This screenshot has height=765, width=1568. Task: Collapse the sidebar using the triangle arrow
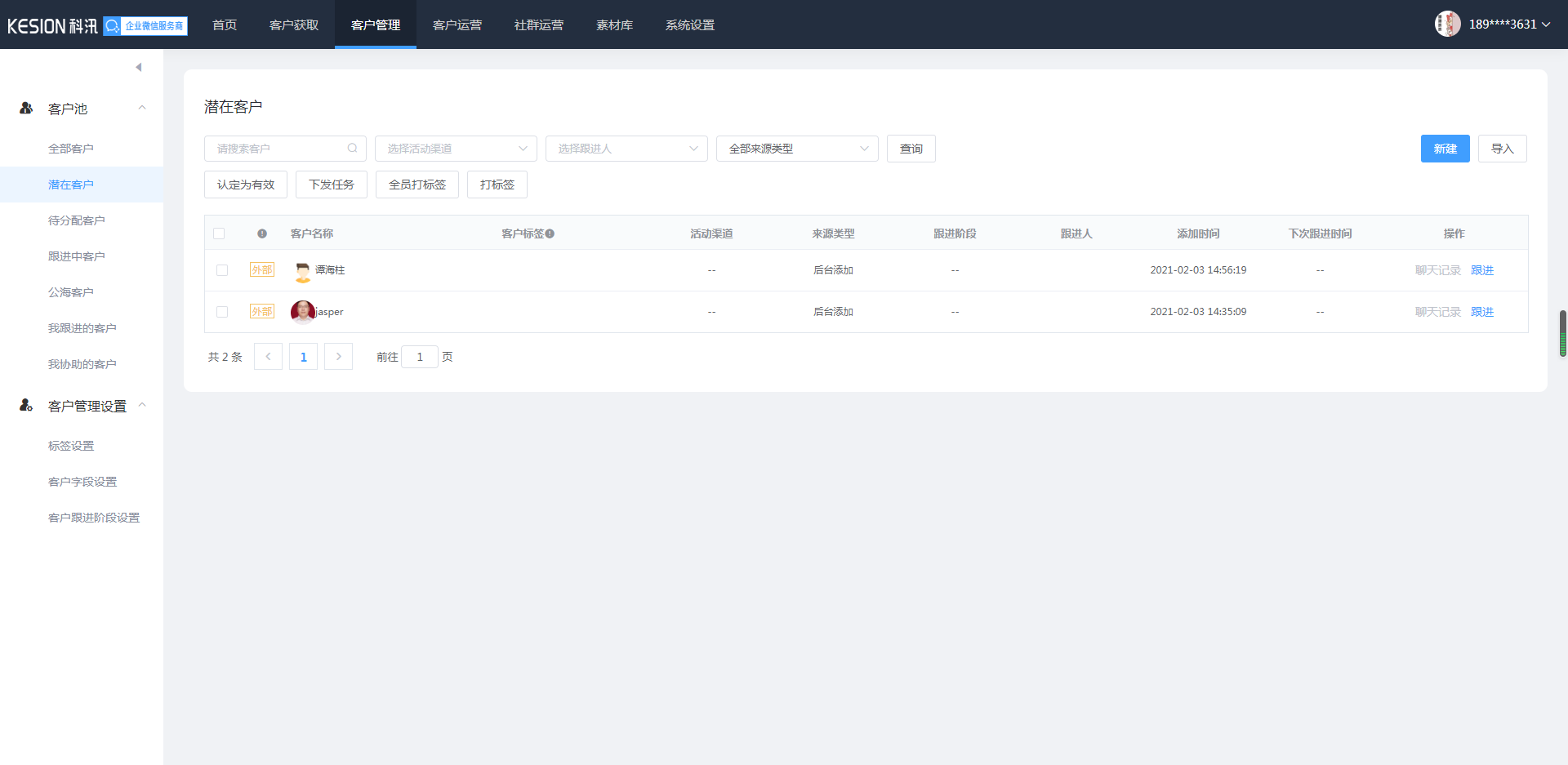coord(139,67)
